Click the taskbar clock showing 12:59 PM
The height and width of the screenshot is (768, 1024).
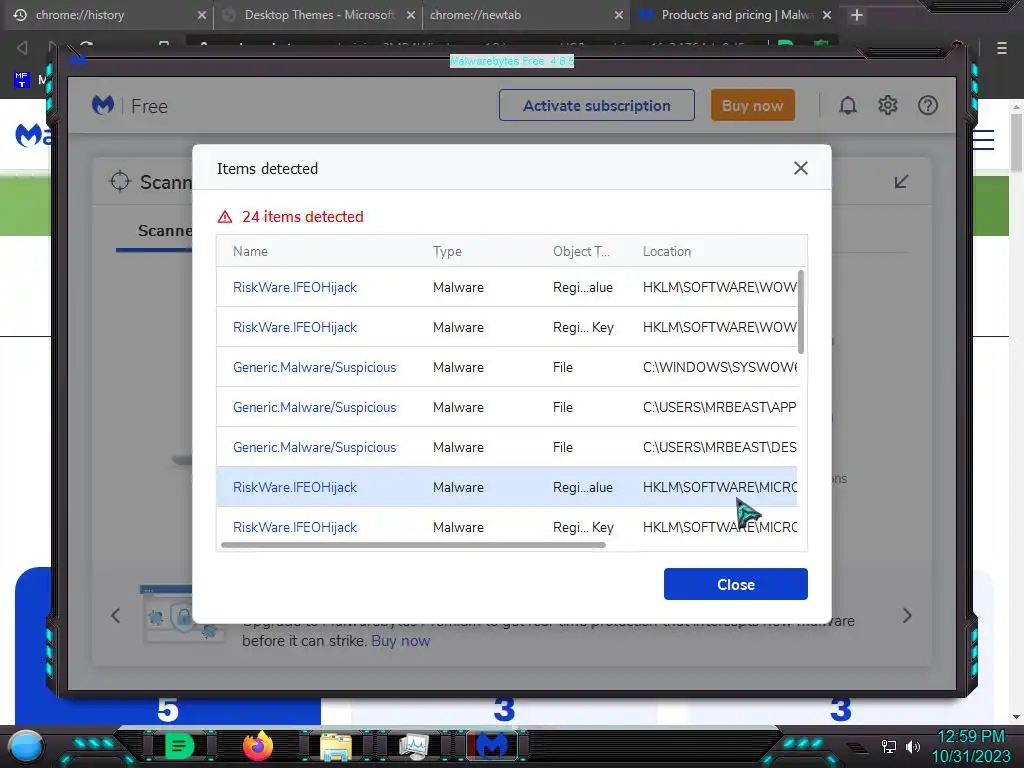tap(970, 737)
